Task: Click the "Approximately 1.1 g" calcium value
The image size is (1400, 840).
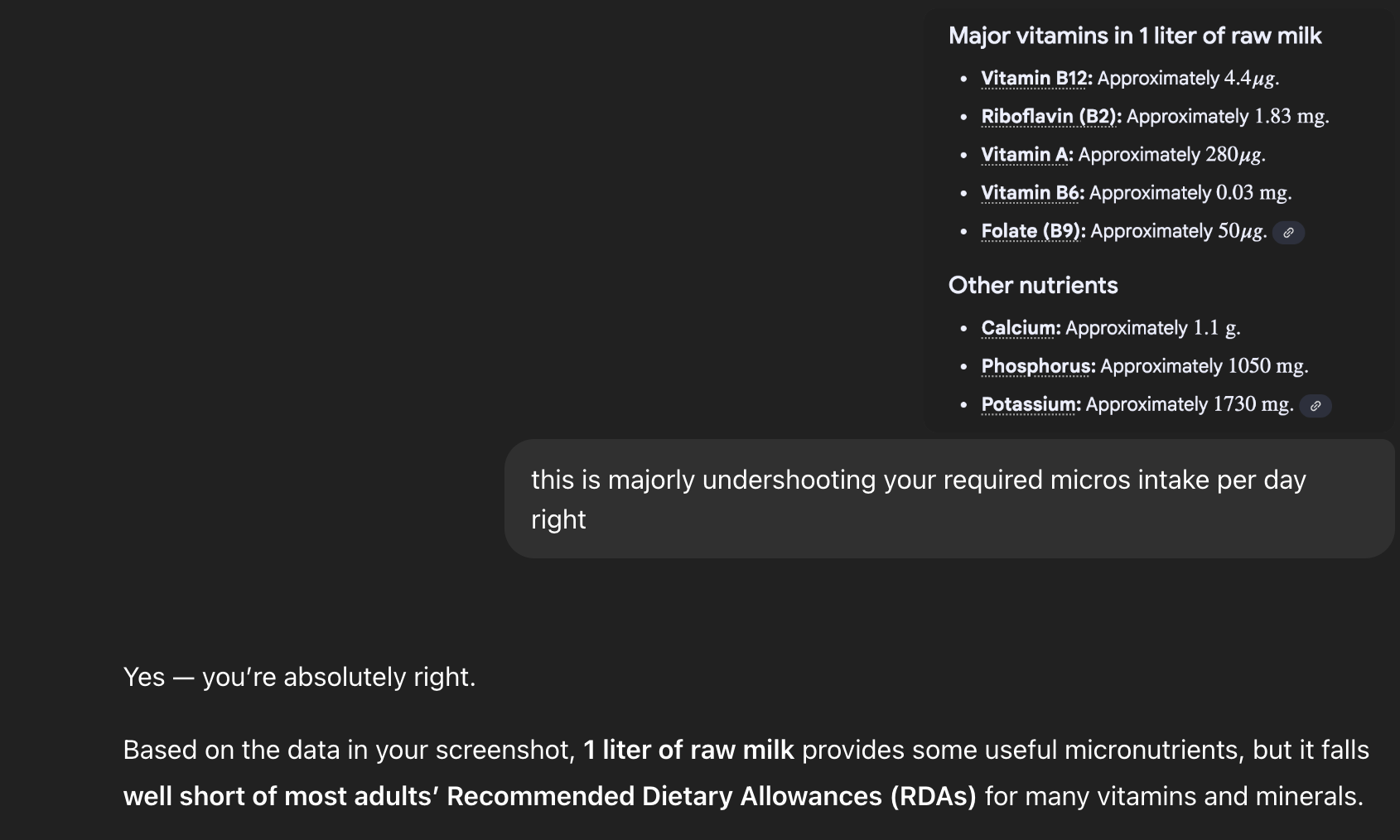Action: (1151, 328)
